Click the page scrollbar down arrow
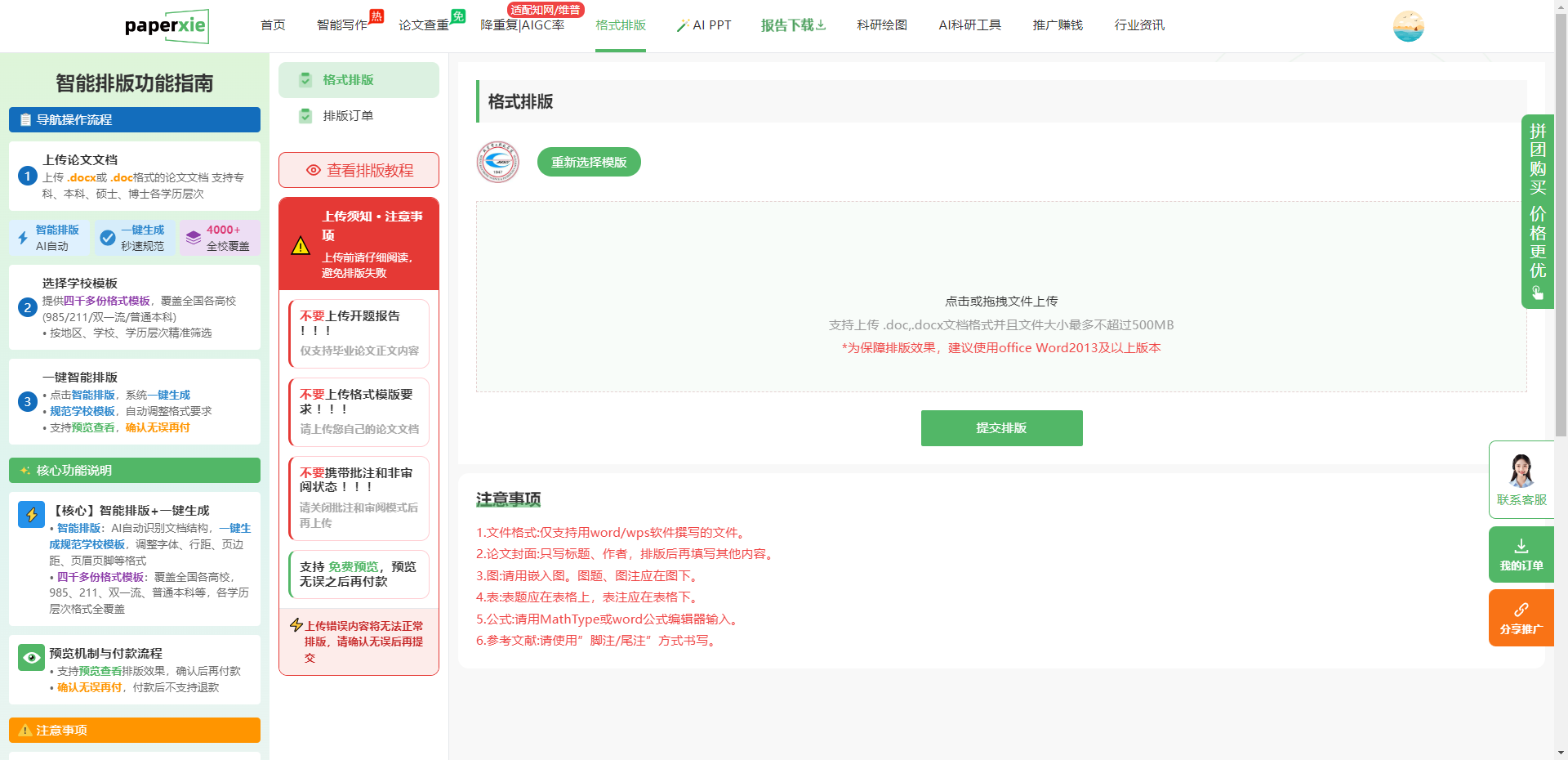 1561,753
